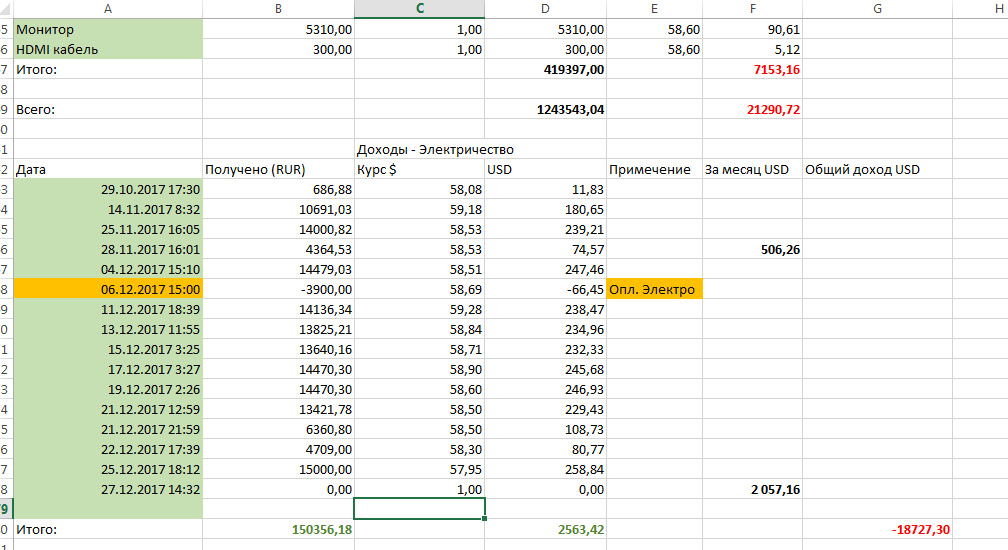Click 'Итого:' label next to 150356,18 row
This screenshot has width=1008, height=550.
(x=37, y=529)
